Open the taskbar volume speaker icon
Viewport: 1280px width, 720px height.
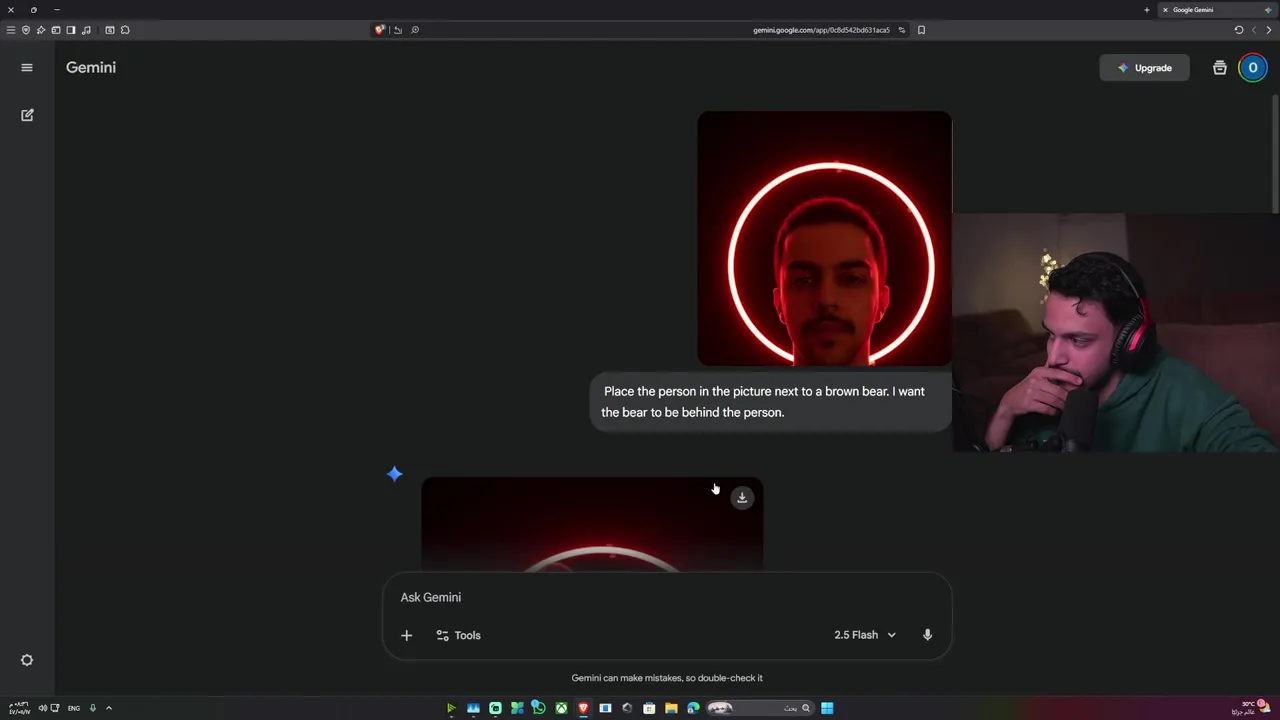[42, 708]
